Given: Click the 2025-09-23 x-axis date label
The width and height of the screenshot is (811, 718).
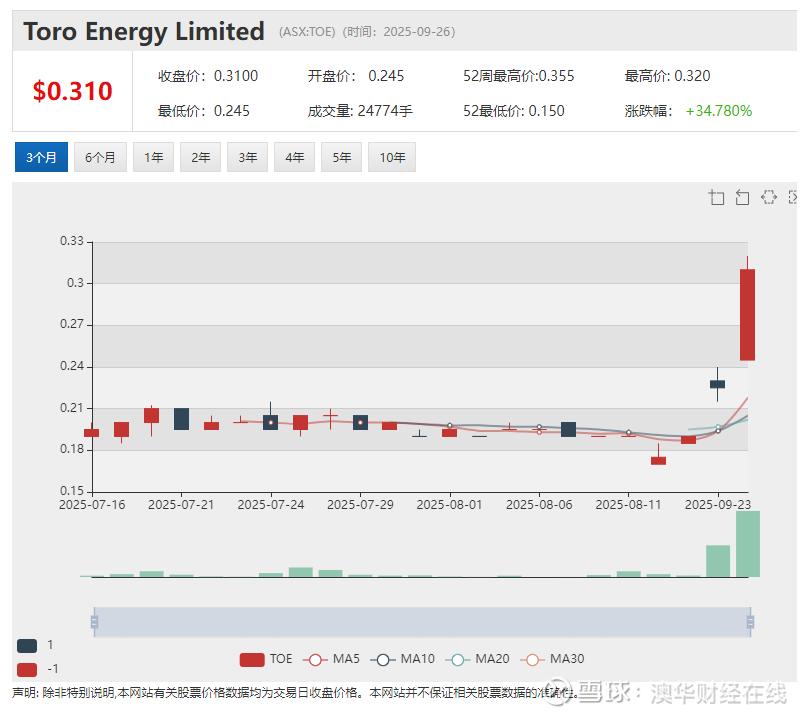Looking at the screenshot, I should [717, 504].
